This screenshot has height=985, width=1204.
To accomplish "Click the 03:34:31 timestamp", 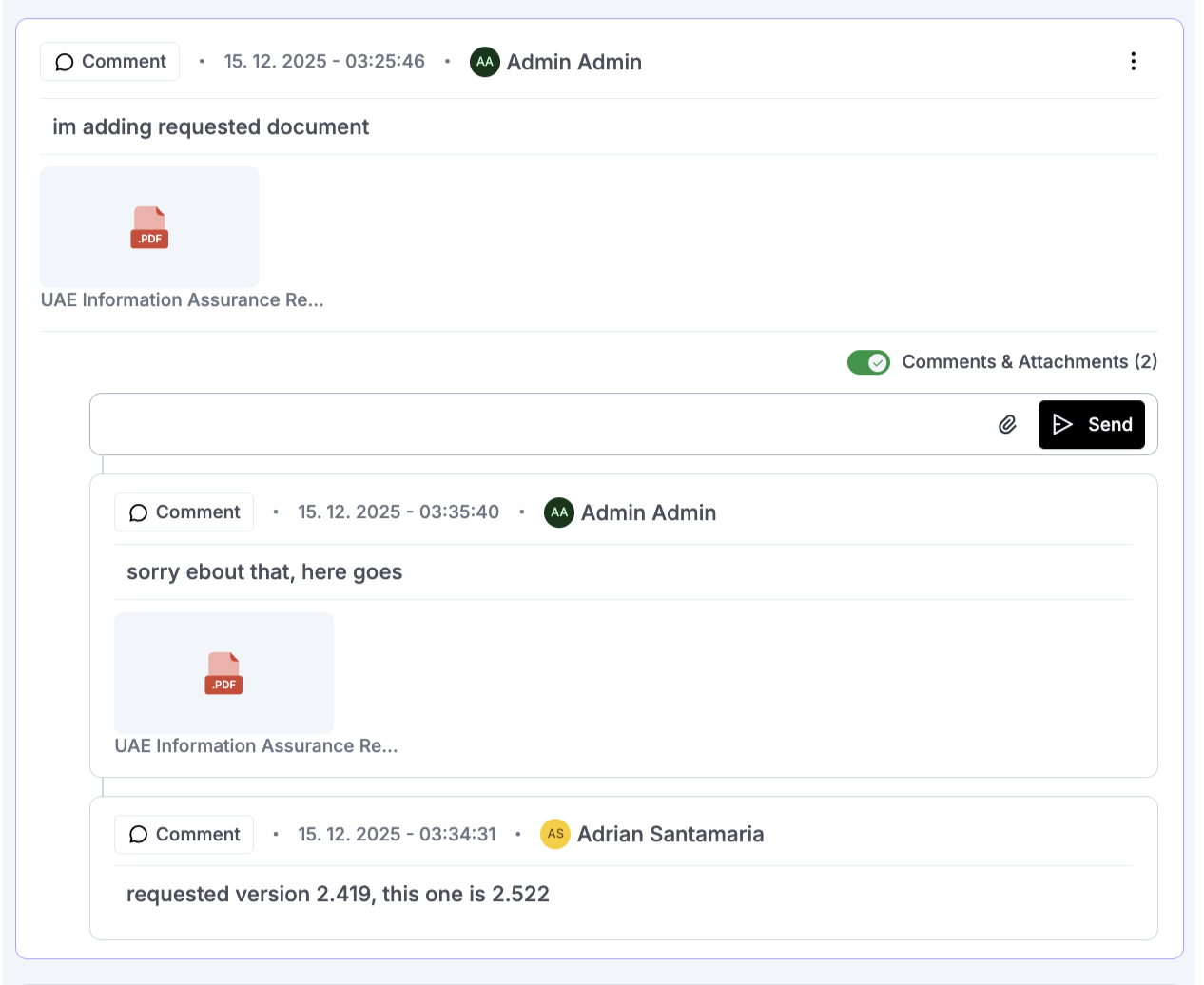I will tap(397, 834).
